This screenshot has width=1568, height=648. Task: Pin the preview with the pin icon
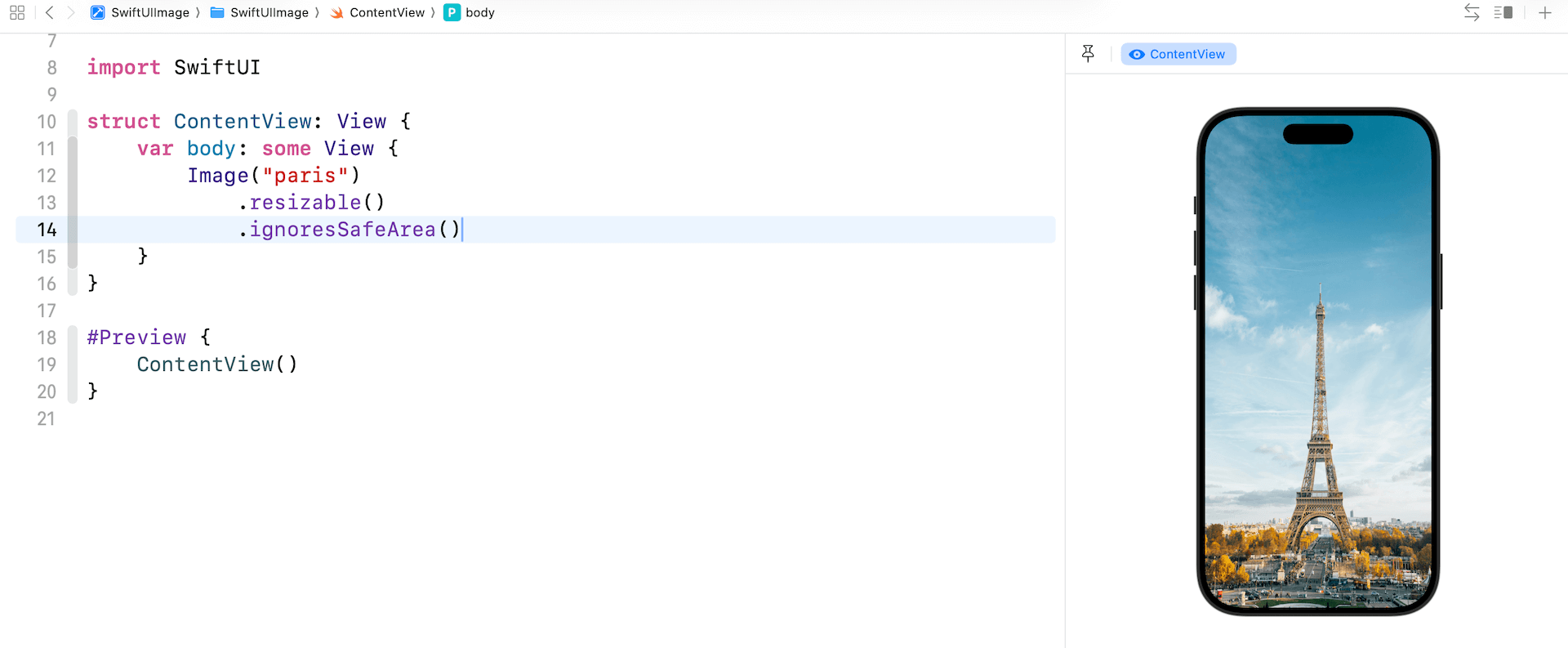coord(1088,54)
